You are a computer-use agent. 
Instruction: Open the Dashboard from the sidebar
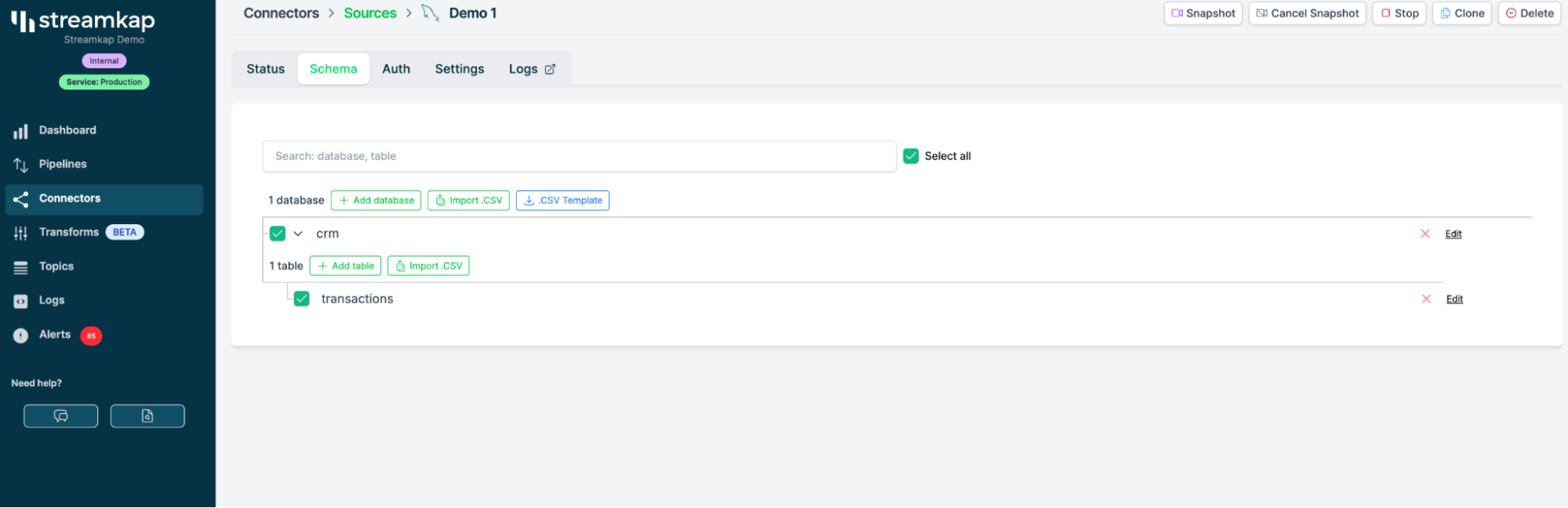pyautogui.click(x=67, y=130)
